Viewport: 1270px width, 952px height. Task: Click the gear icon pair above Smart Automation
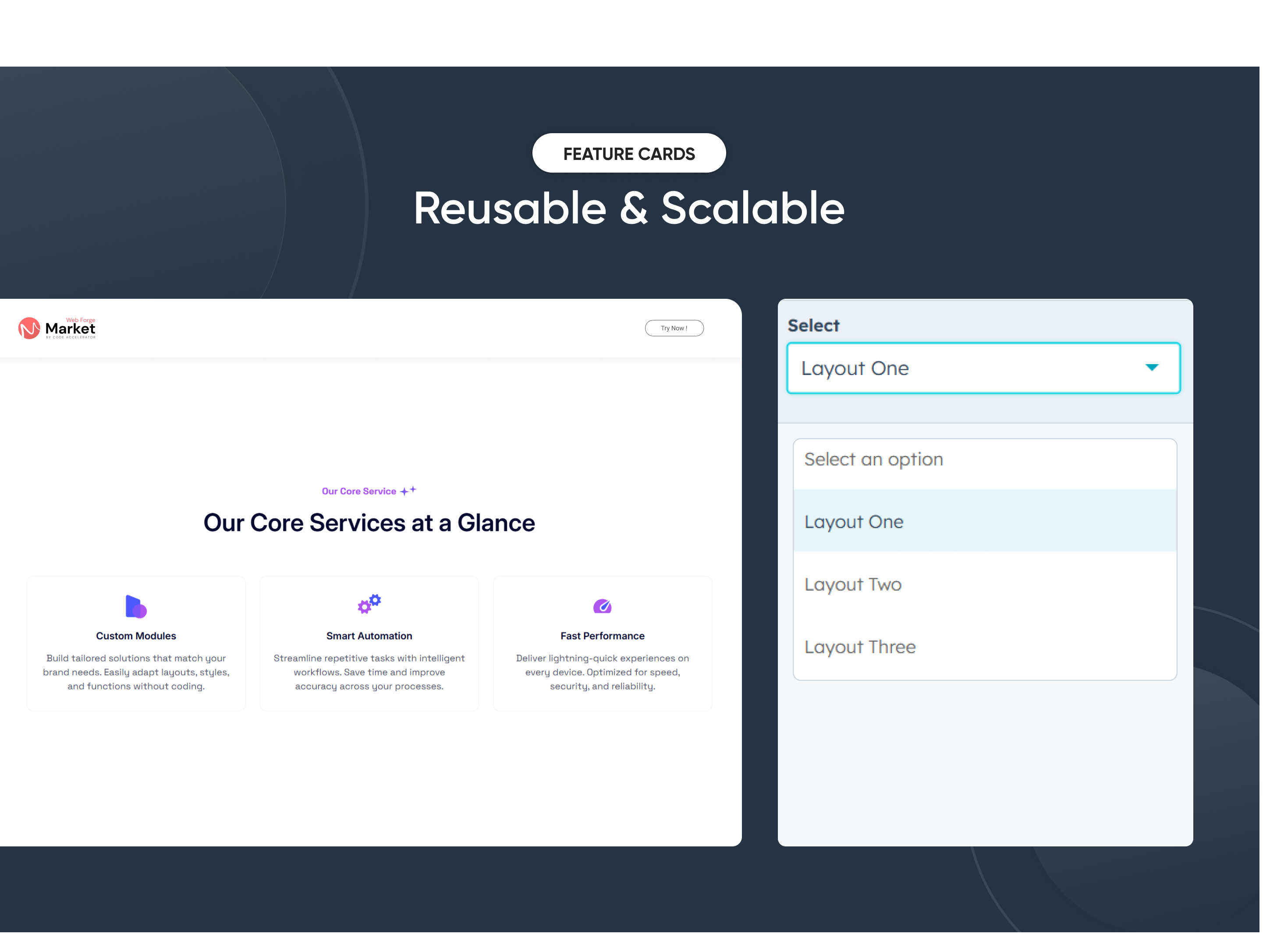tap(369, 604)
